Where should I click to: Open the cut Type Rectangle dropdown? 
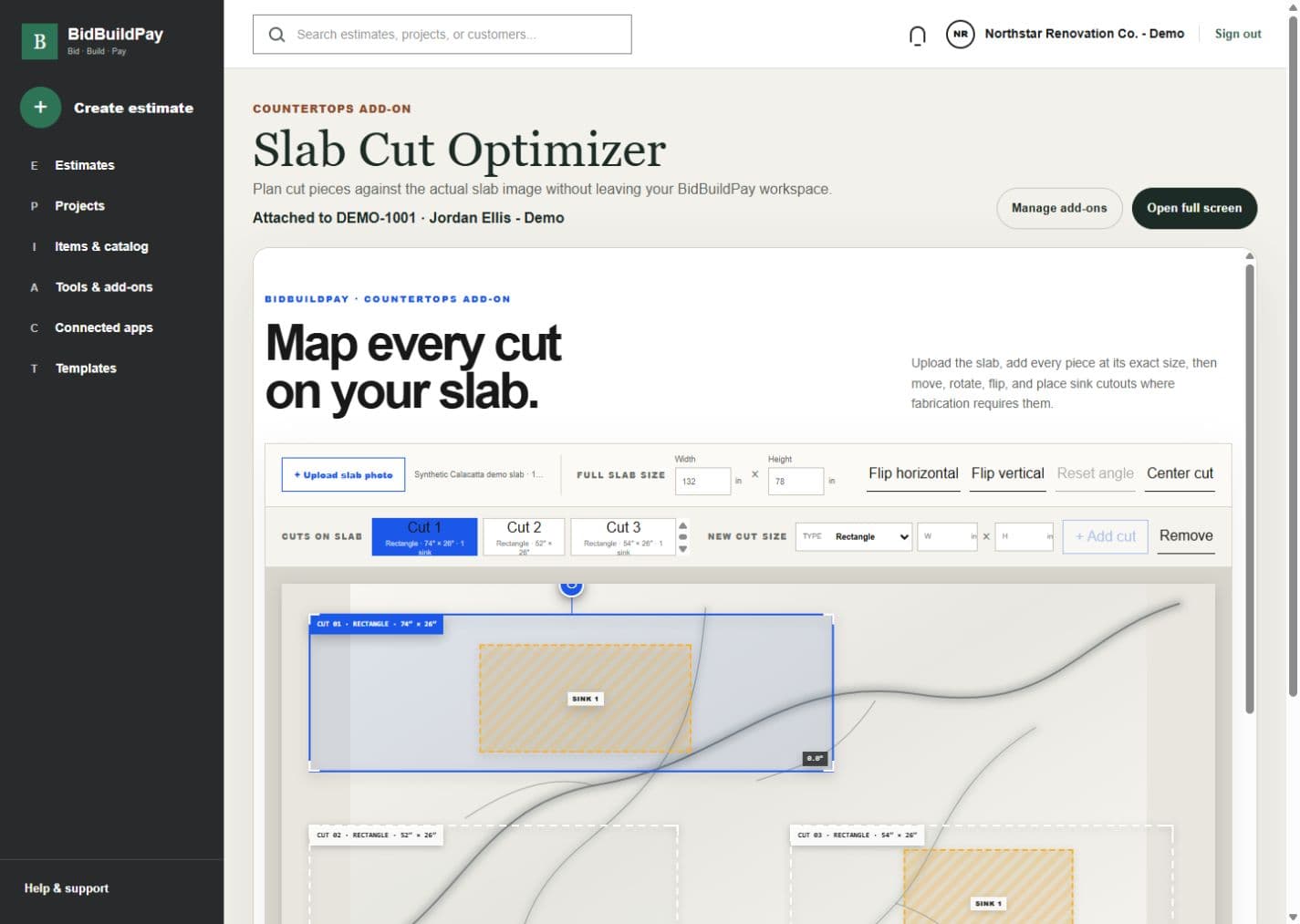click(x=854, y=536)
